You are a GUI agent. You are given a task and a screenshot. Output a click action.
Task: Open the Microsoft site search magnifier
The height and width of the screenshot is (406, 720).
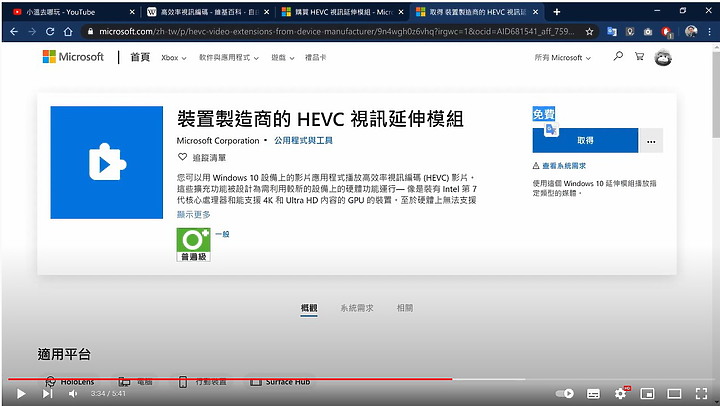pyautogui.click(x=618, y=56)
